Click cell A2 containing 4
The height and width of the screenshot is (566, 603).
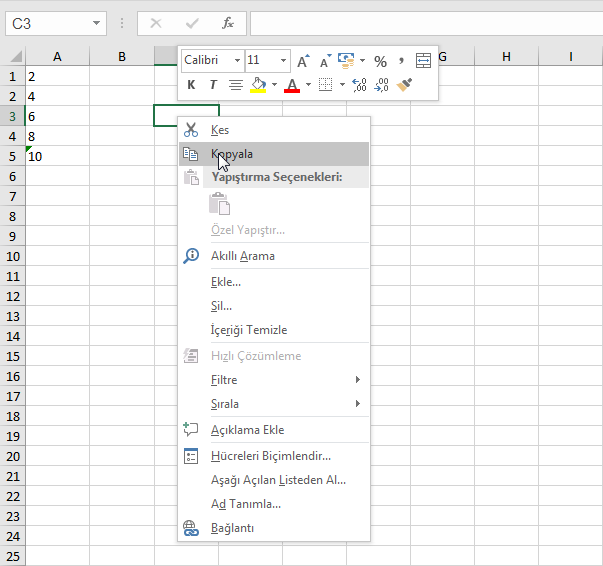click(x=57, y=97)
